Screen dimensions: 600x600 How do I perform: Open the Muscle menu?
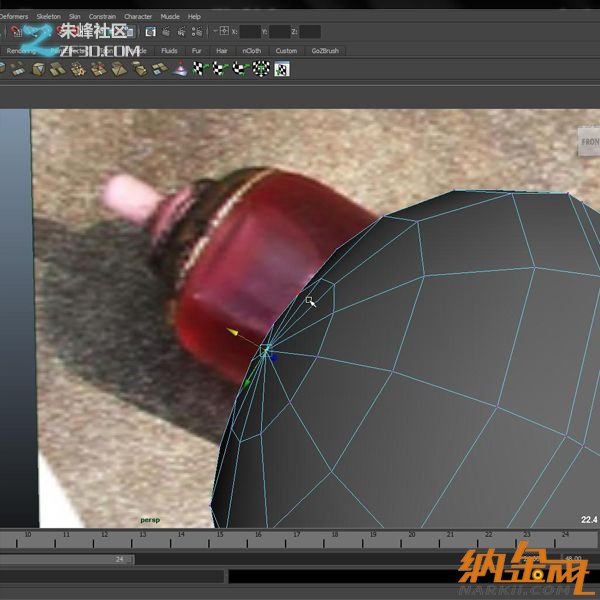tap(169, 17)
